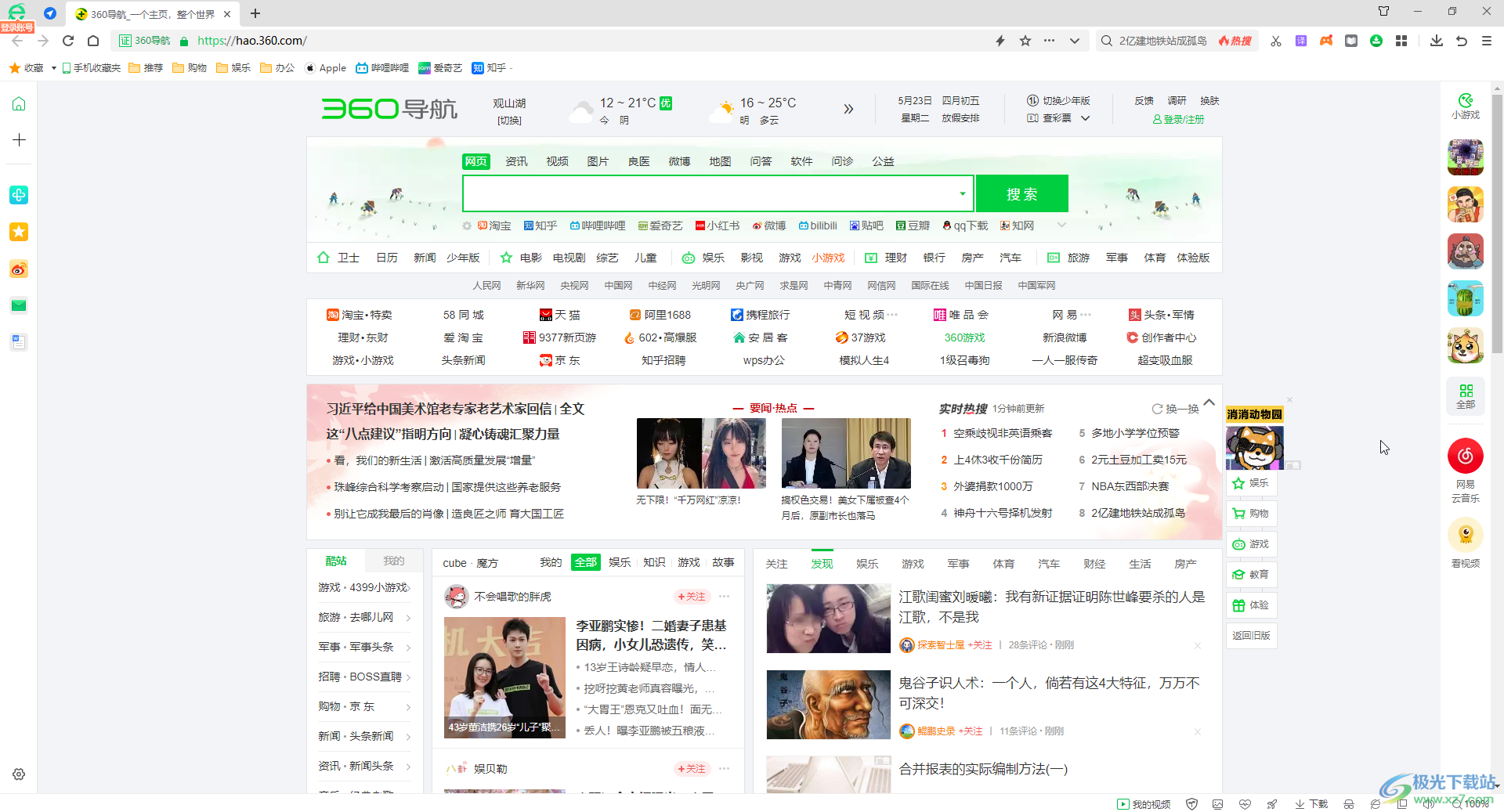
Task: Open the 京东 quick link
Action: [x=559, y=360]
